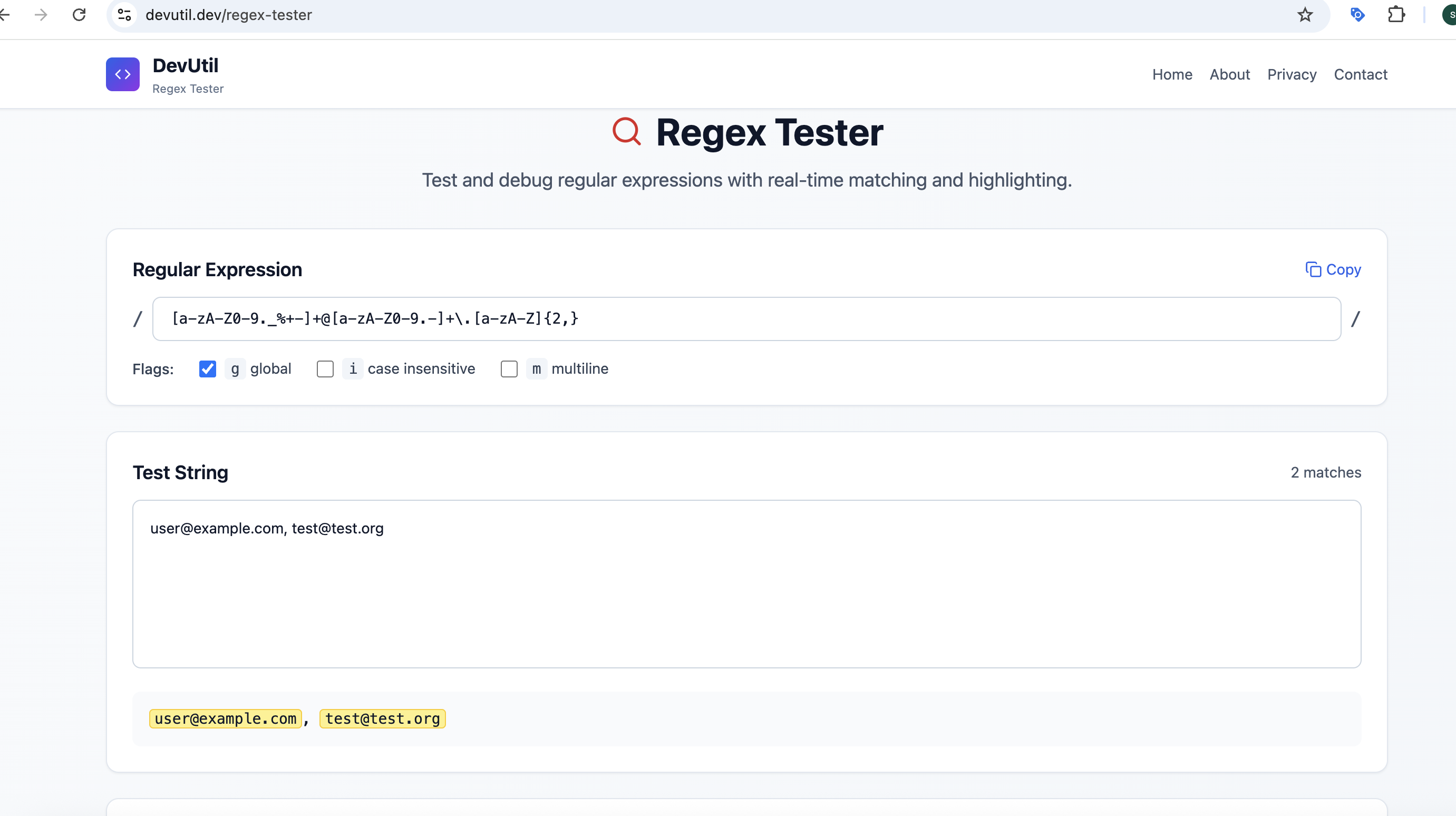1456x816 pixels.
Task: Click the Copy icon next to Regular Expression
Action: point(1314,269)
